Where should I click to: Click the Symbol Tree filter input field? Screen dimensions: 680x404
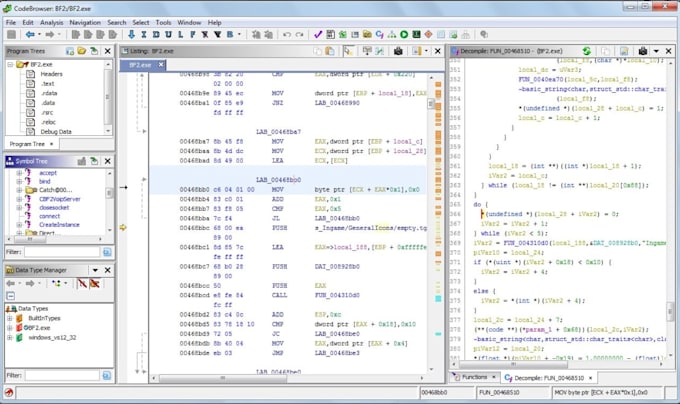tap(62, 252)
